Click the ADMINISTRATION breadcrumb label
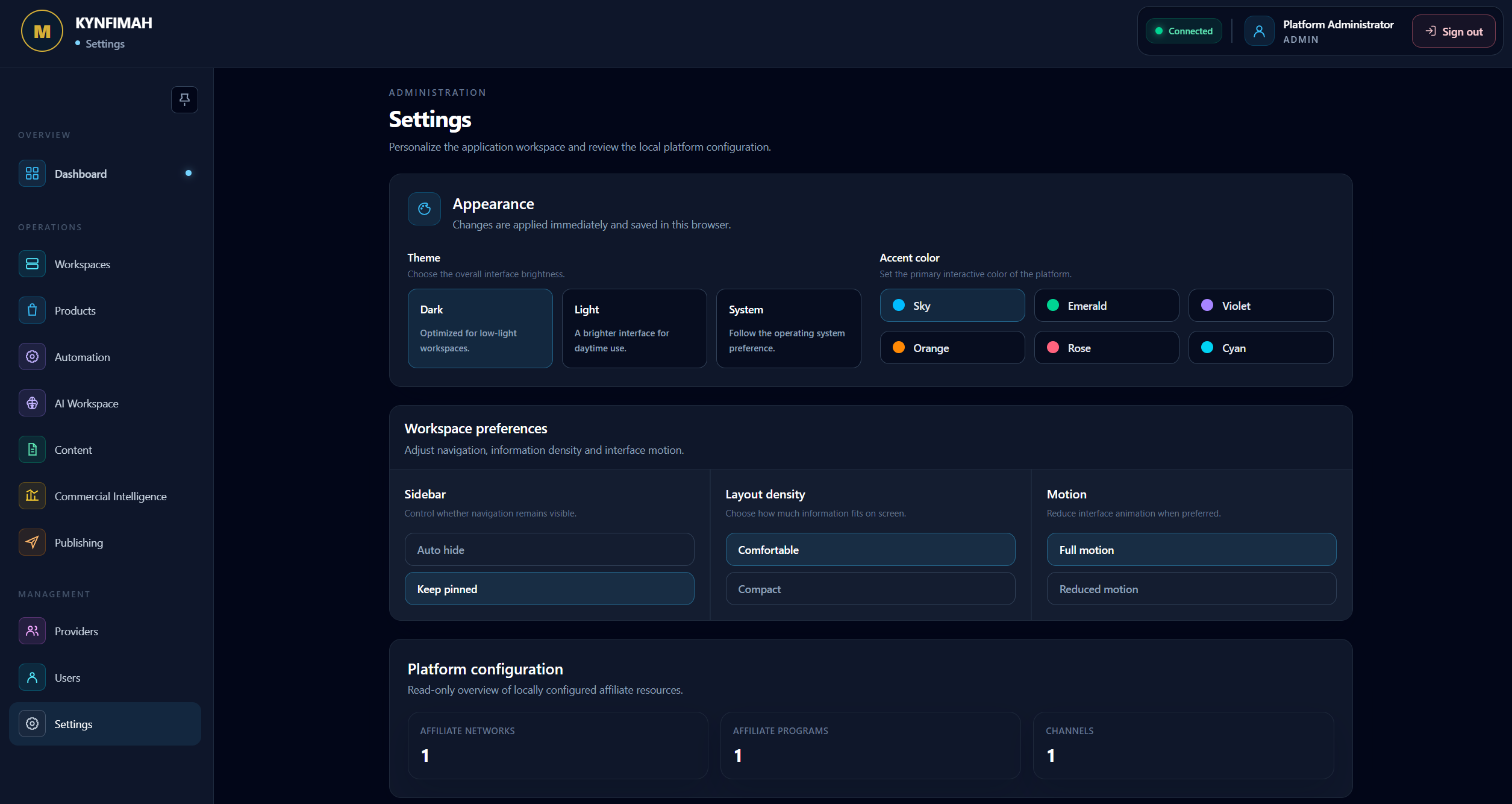Screen dimensions: 1512x804 [437, 93]
